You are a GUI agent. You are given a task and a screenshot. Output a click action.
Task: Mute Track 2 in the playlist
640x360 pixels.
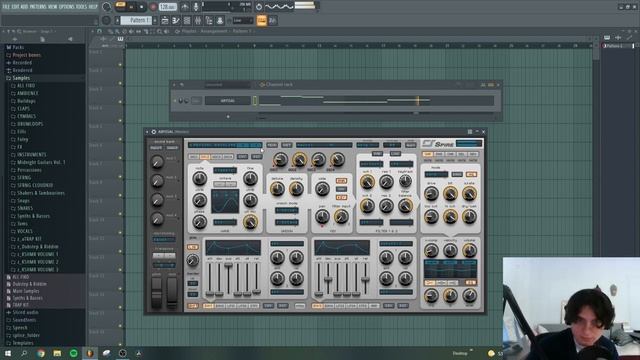pyautogui.click(x=120, y=83)
